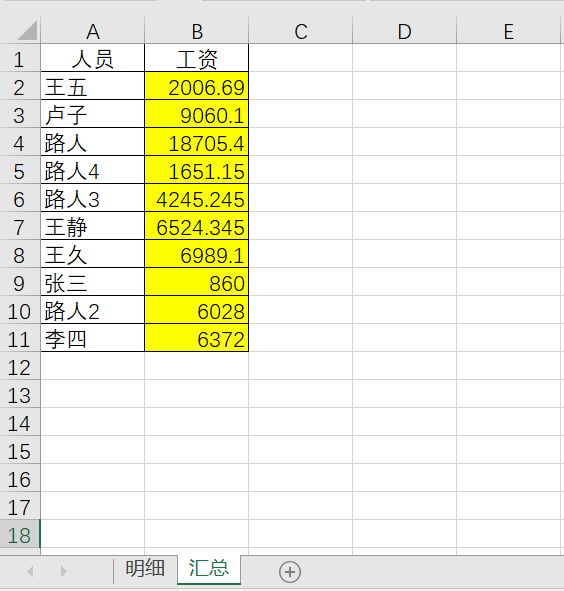The image size is (564, 591).
Task: Select row 11 header
Action: (x=20, y=338)
